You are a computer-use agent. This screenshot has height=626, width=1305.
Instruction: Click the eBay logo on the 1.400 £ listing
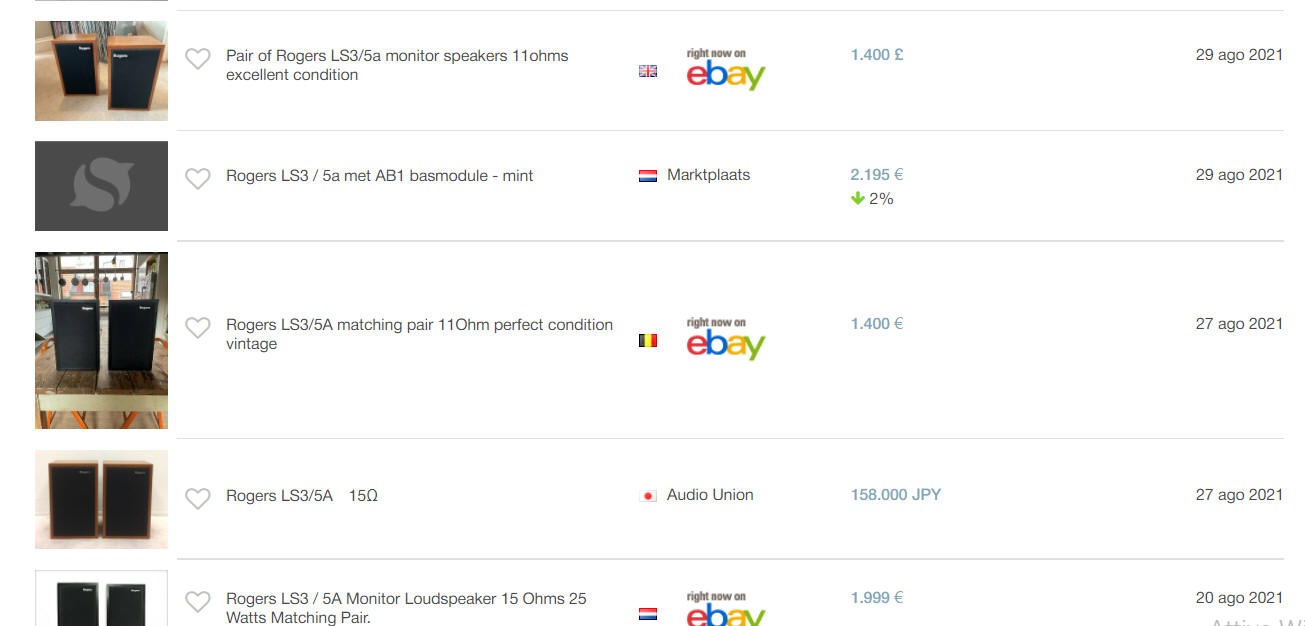[725, 70]
